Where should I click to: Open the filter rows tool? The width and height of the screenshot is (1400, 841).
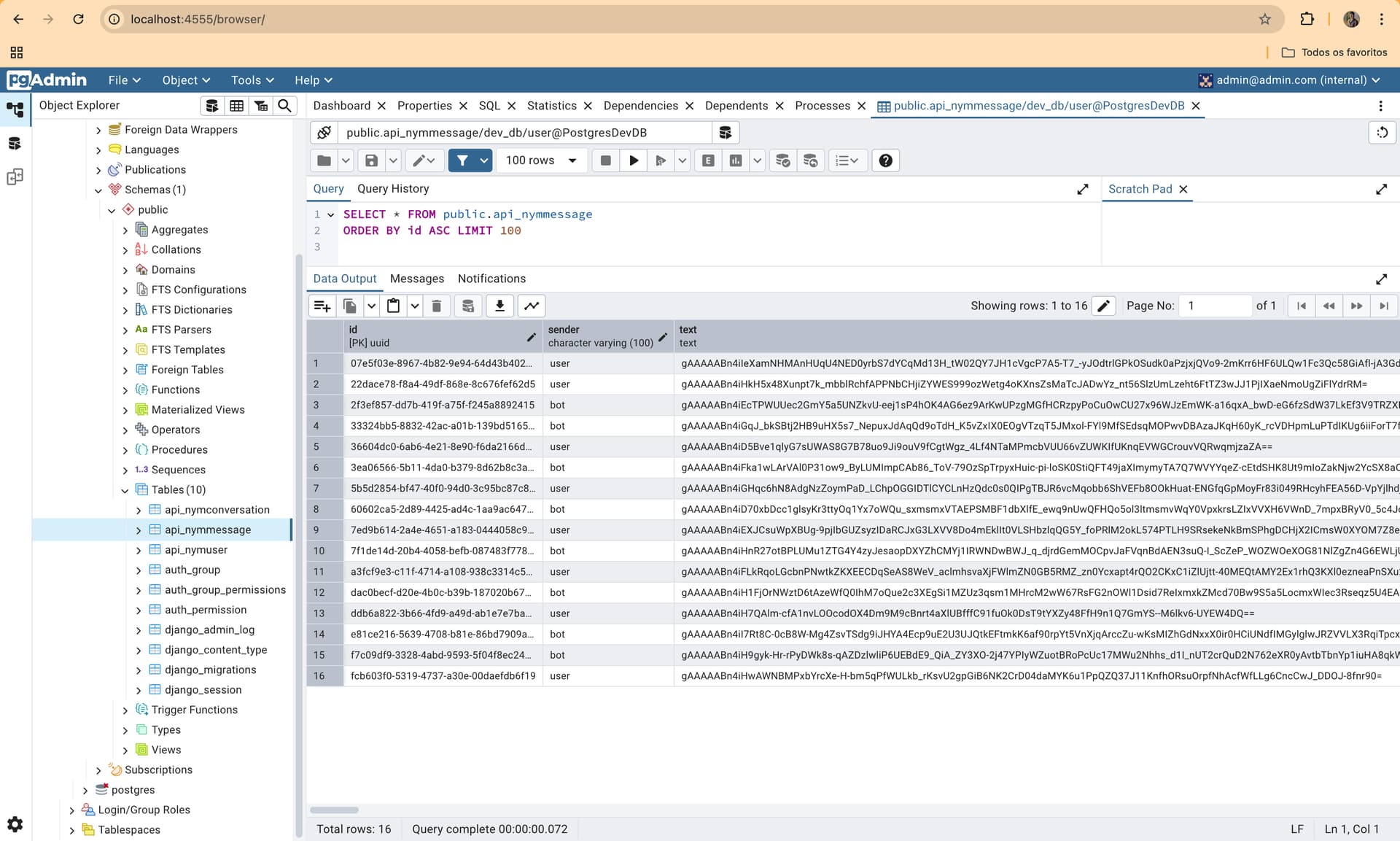click(462, 160)
